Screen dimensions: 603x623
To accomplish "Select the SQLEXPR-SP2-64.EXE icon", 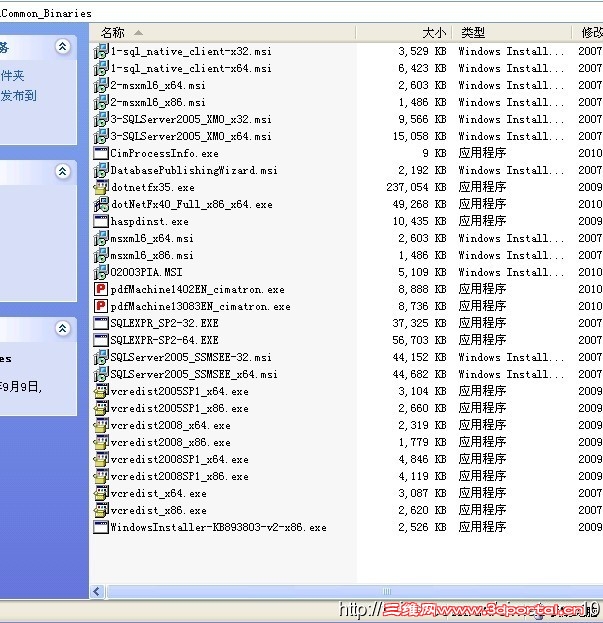I will click(101, 340).
